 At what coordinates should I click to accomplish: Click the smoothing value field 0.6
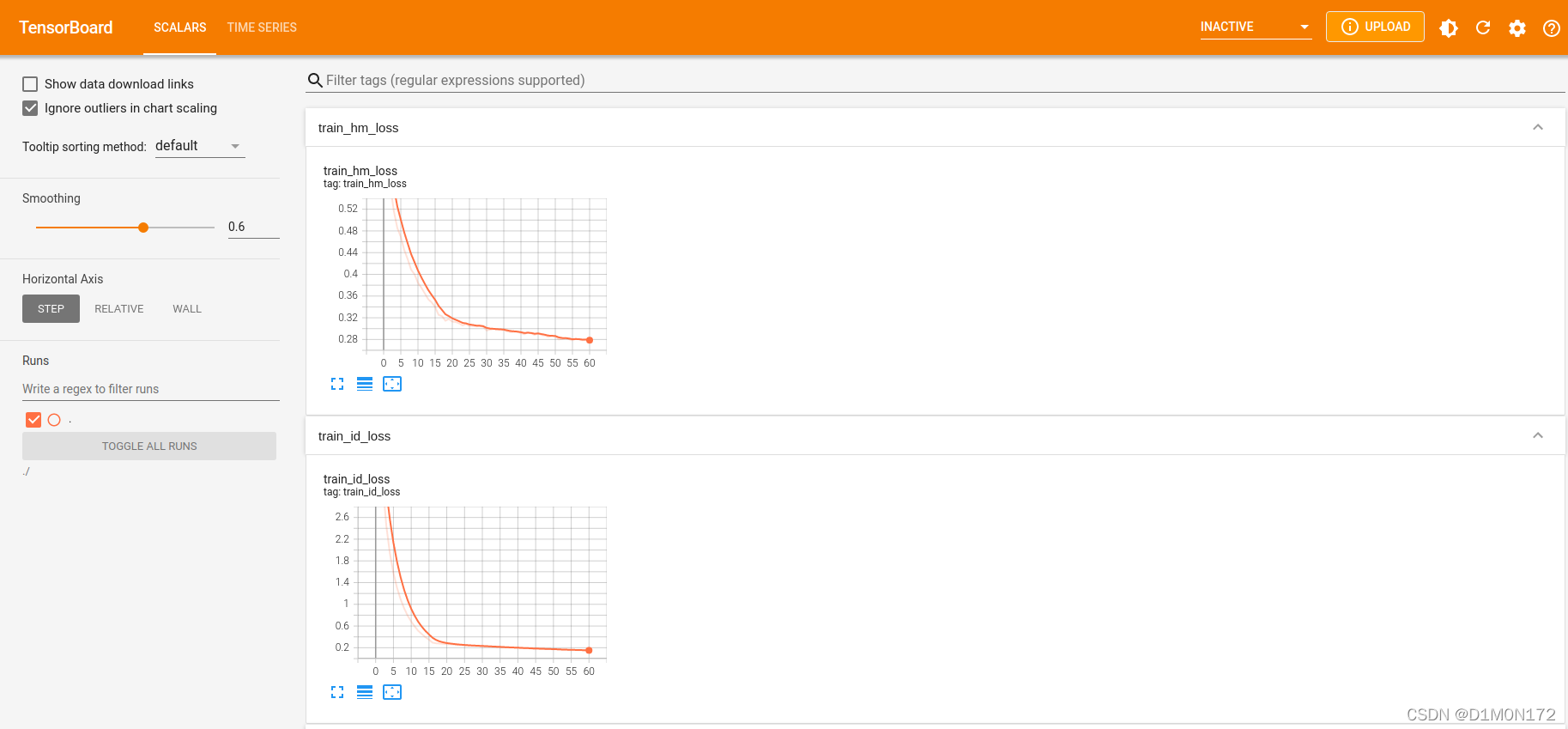(x=253, y=227)
